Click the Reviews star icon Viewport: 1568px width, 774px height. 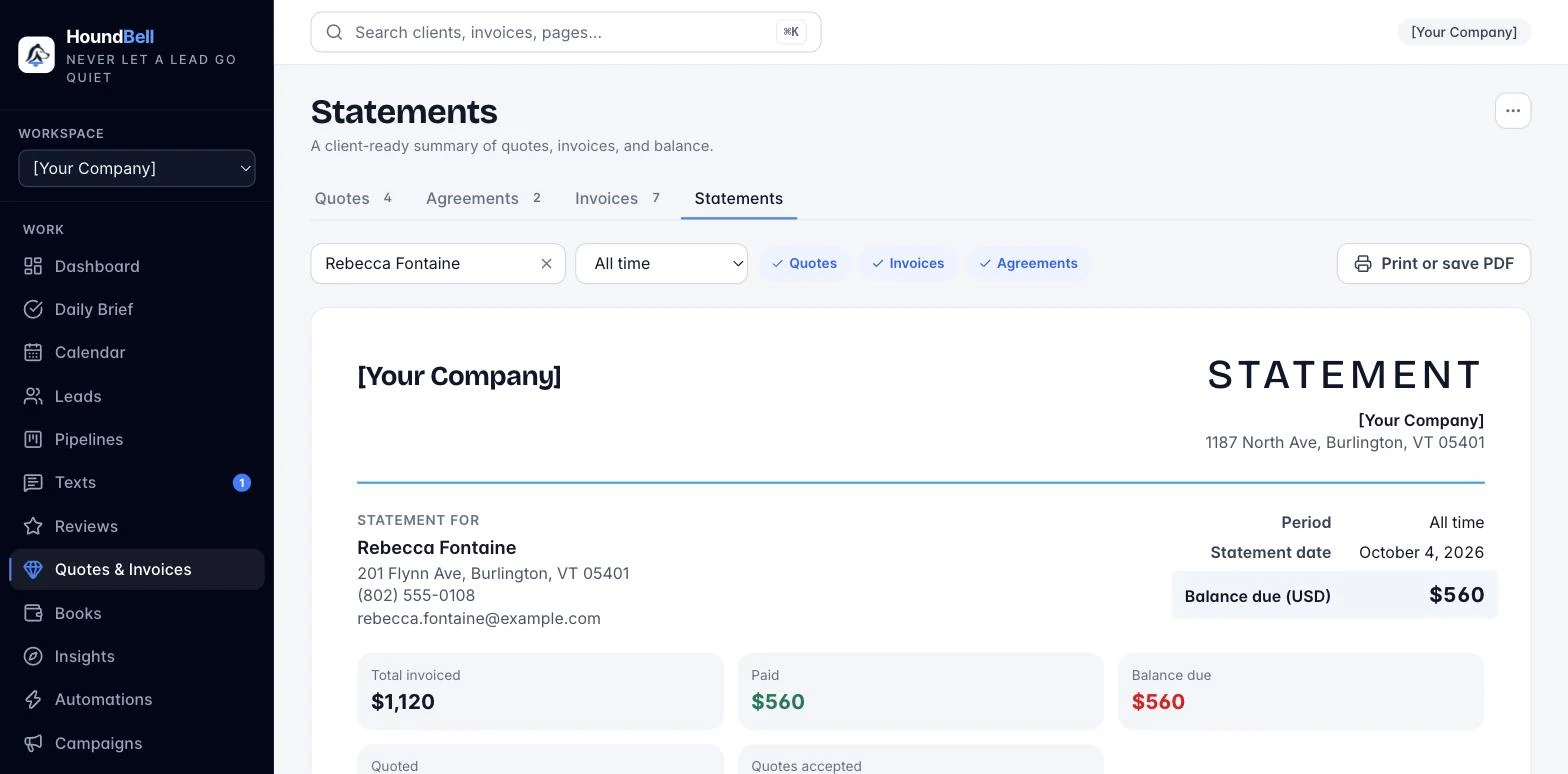click(x=33, y=526)
